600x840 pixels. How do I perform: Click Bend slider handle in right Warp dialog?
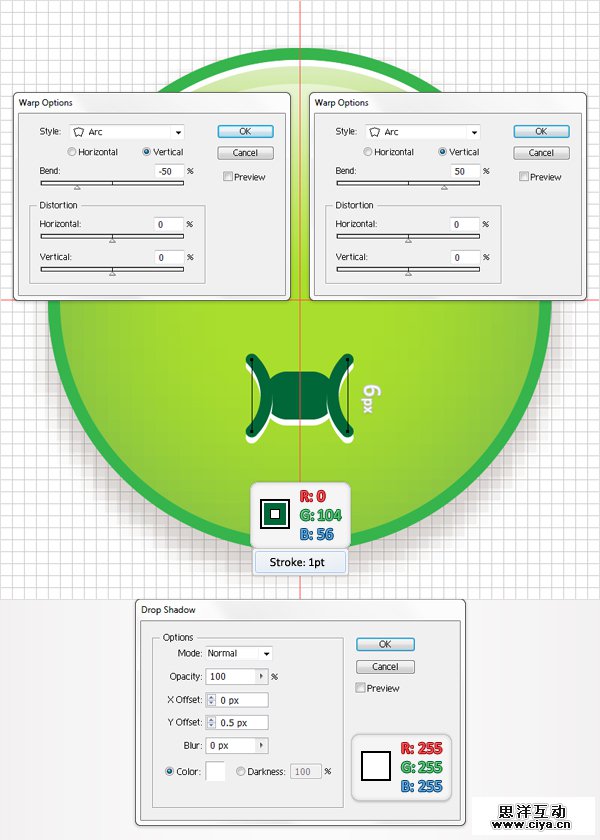(444, 188)
